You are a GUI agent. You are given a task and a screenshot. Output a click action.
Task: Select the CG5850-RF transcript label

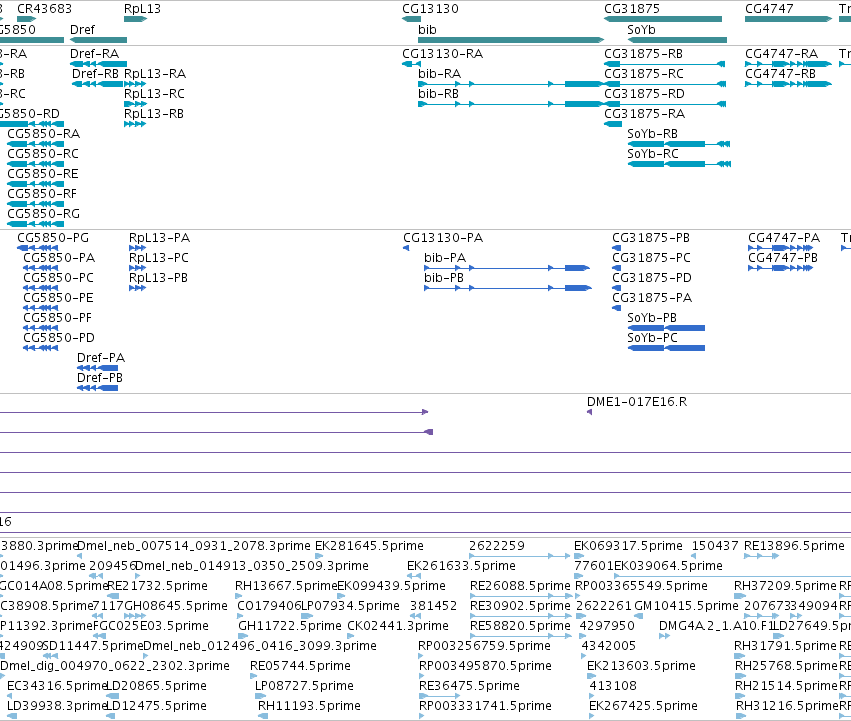42,194
